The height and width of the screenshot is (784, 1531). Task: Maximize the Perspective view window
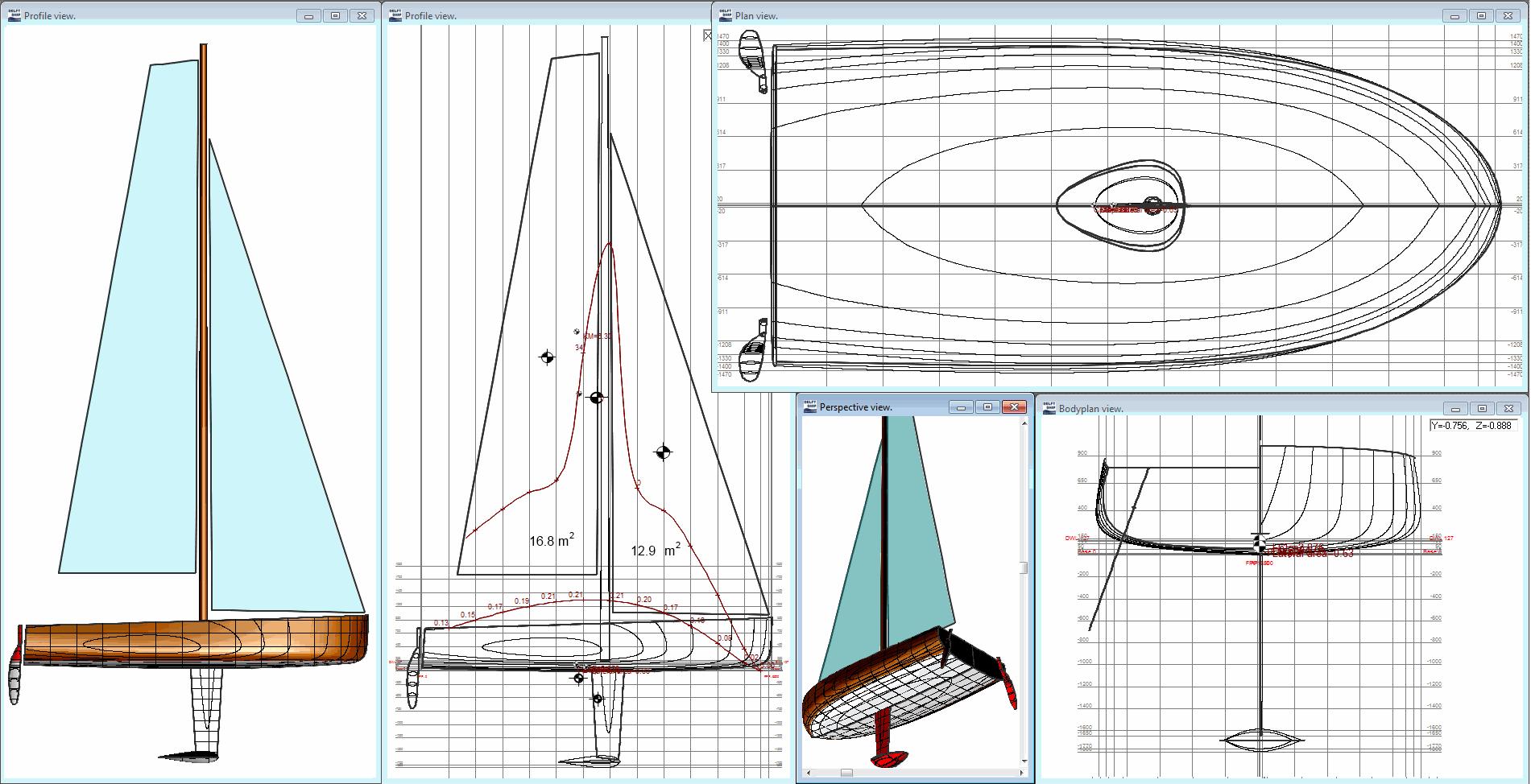coord(988,407)
